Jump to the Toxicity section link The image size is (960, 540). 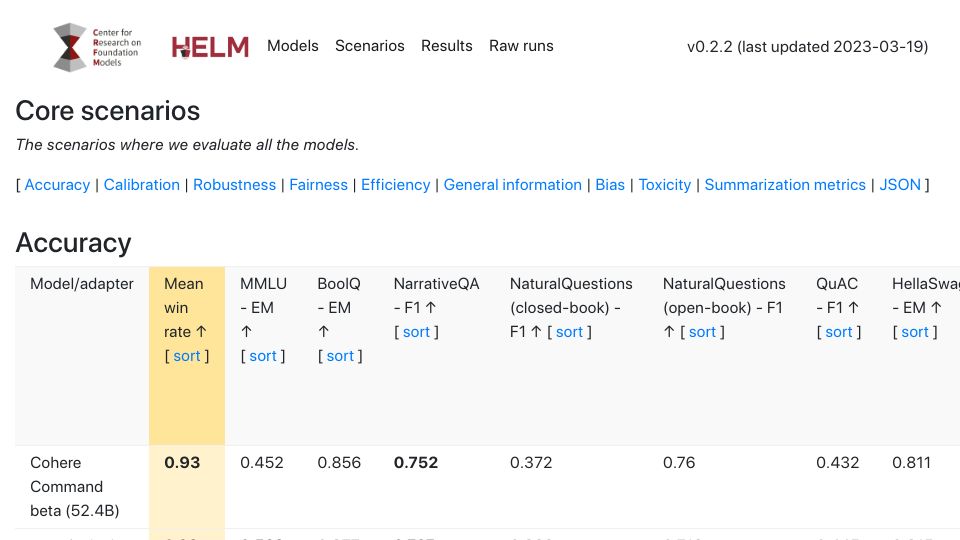[x=665, y=185]
